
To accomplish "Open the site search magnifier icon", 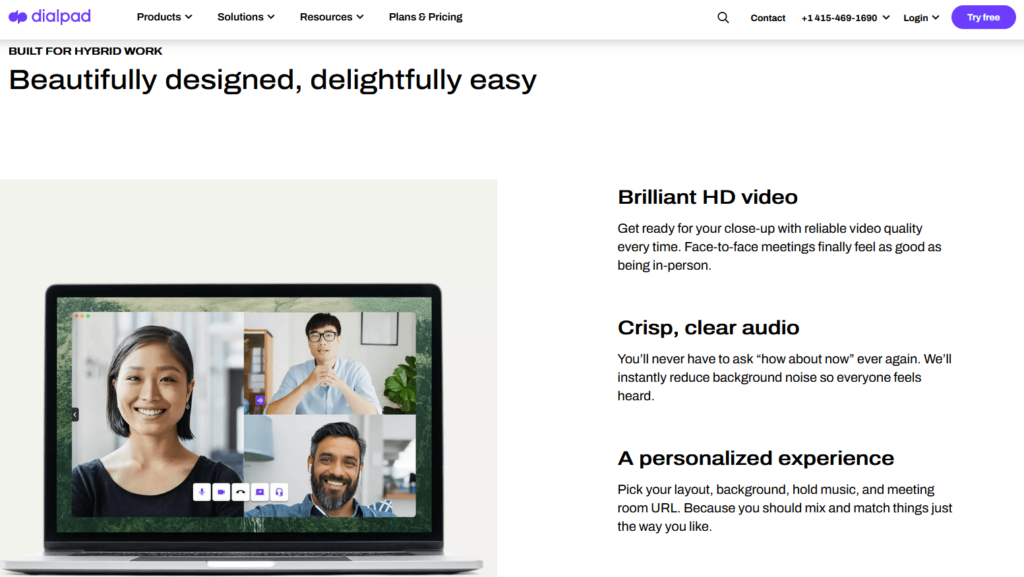I will 723,18.
